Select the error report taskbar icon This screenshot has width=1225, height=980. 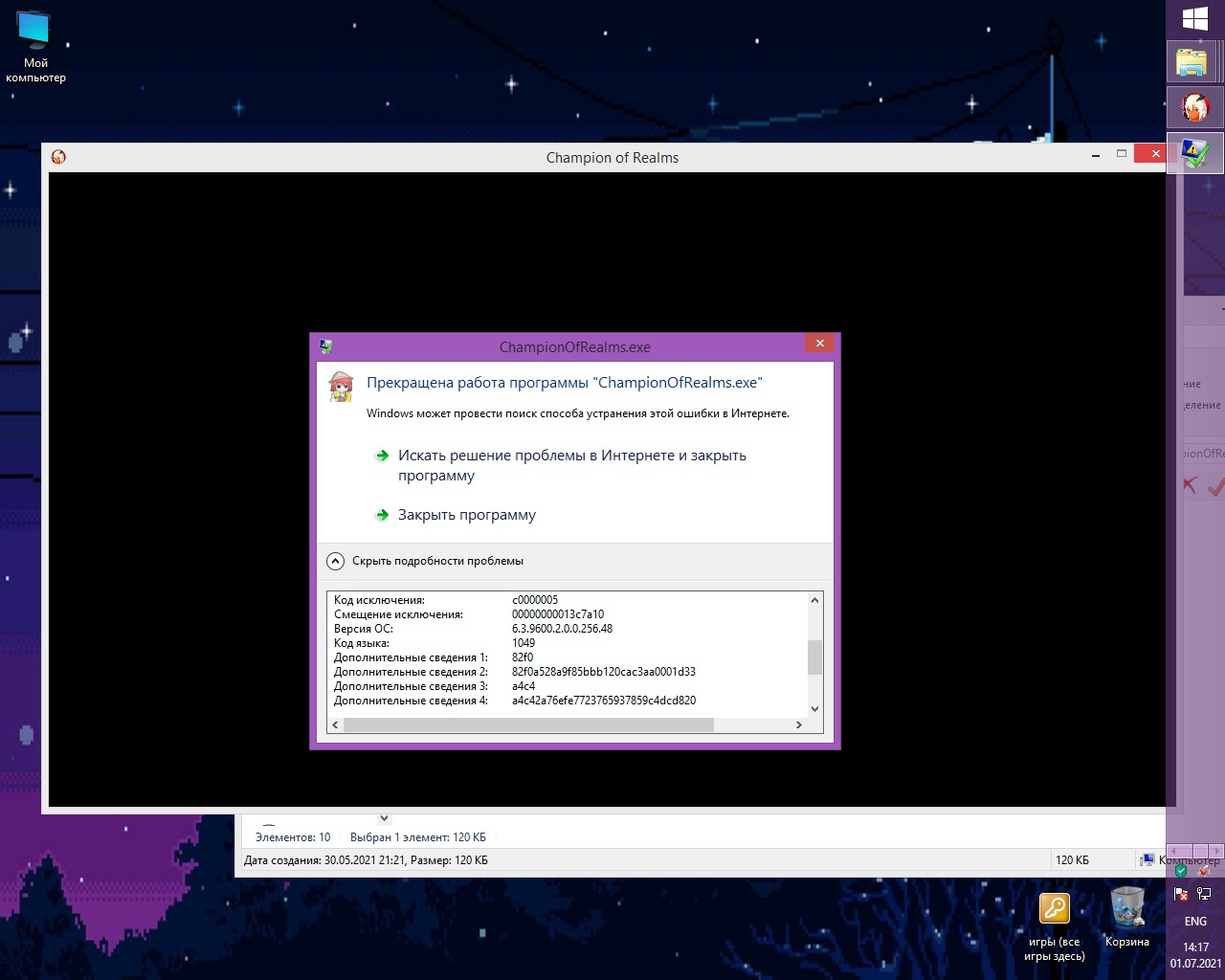click(x=1195, y=153)
